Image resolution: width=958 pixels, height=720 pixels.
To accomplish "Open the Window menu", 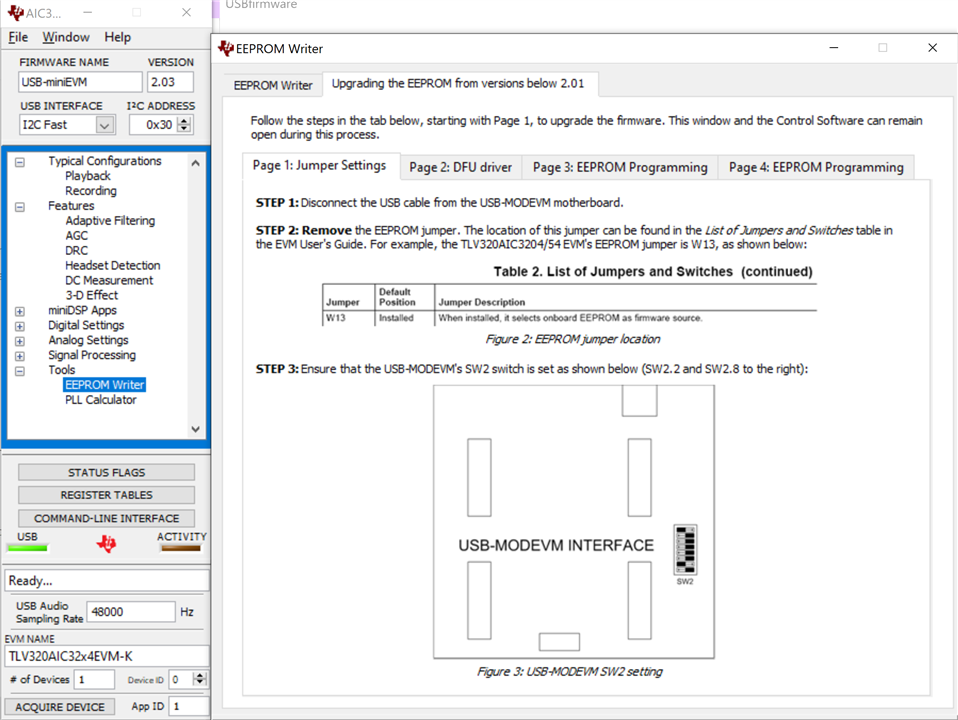I will pos(66,37).
